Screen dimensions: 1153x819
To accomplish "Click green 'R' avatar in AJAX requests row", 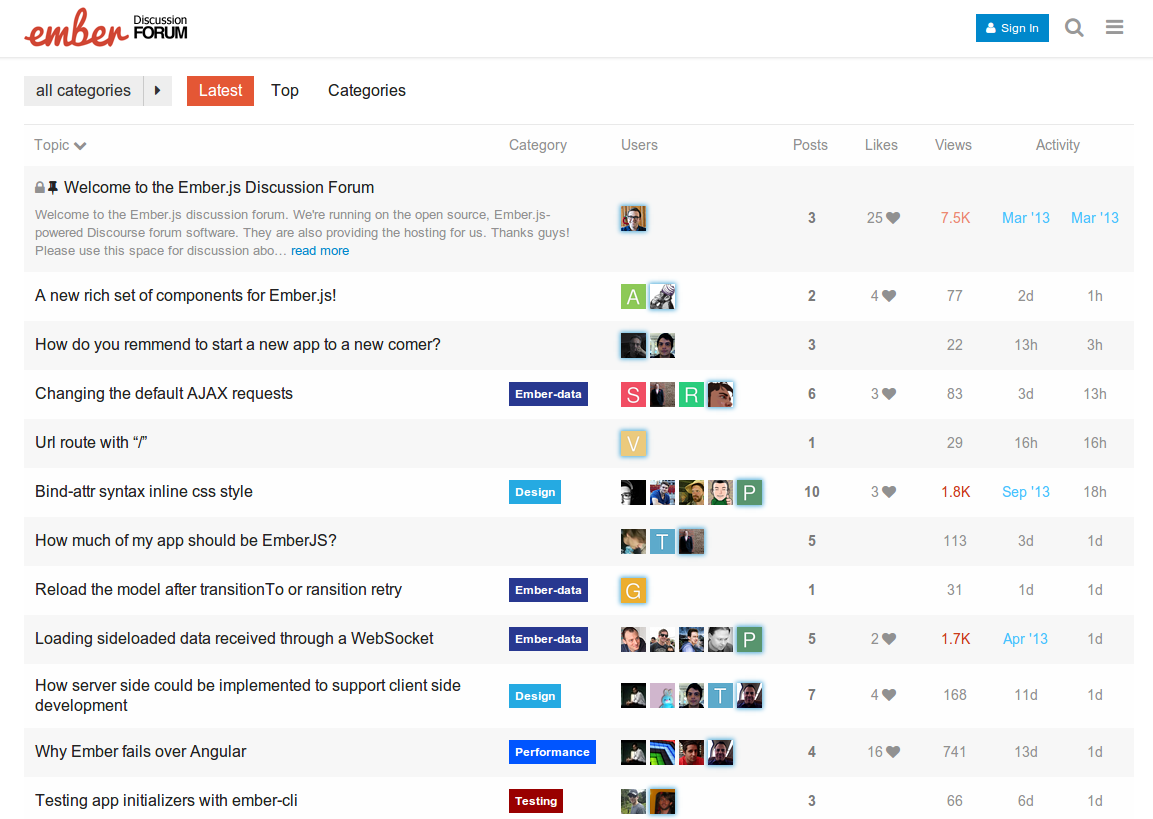I will click(x=691, y=395).
